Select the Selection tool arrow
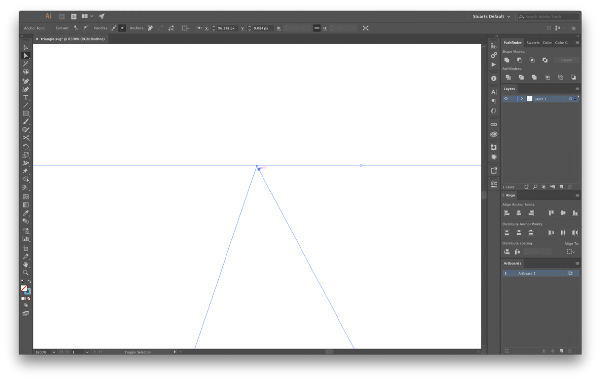This screenshot has height=381, width=600. [26, 47]
